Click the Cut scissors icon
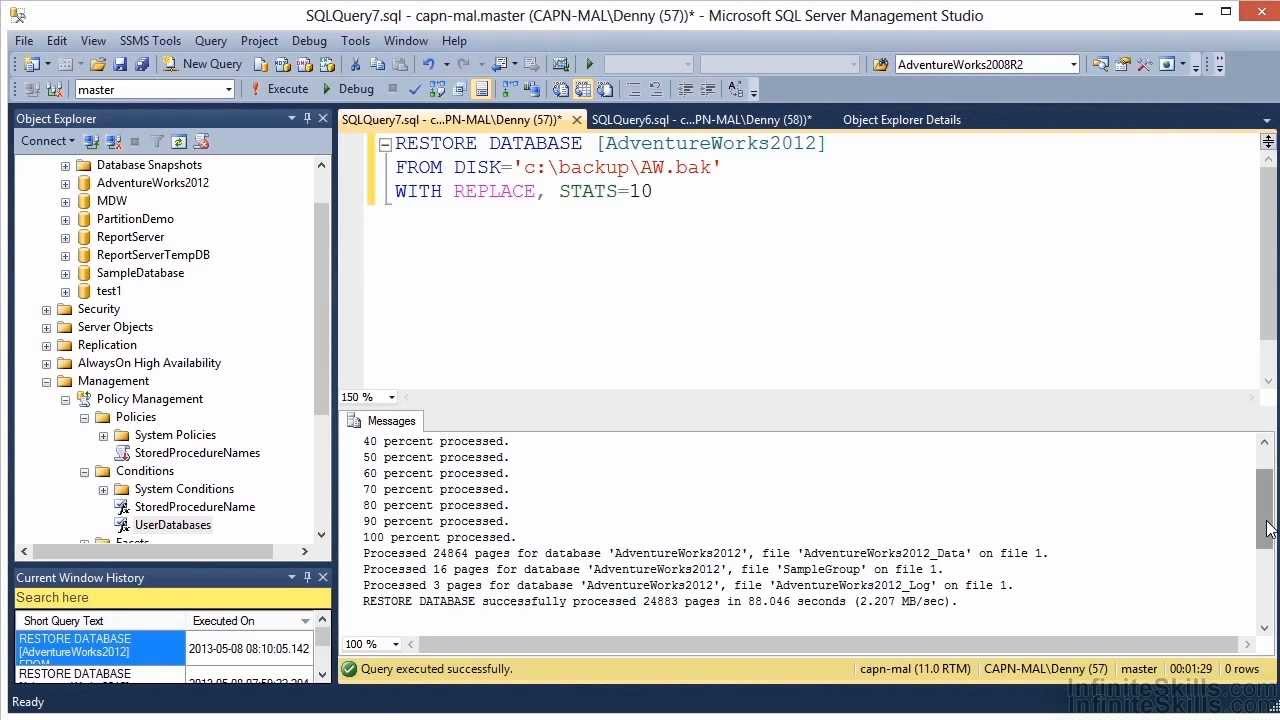The height and width of the screenshot is (720, 1280). tap(355, 64)
